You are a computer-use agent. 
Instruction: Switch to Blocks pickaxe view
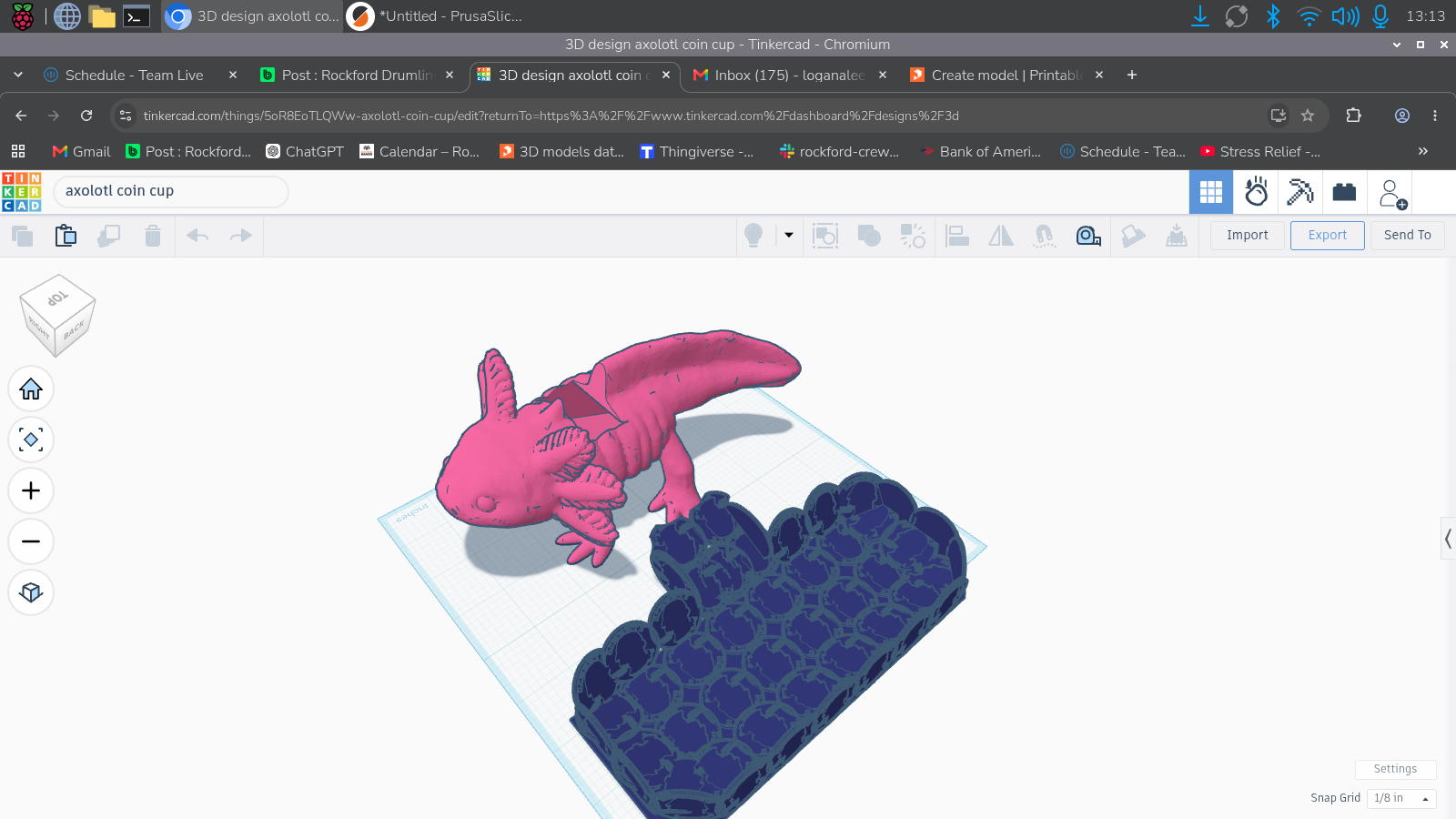point(1300,192)
